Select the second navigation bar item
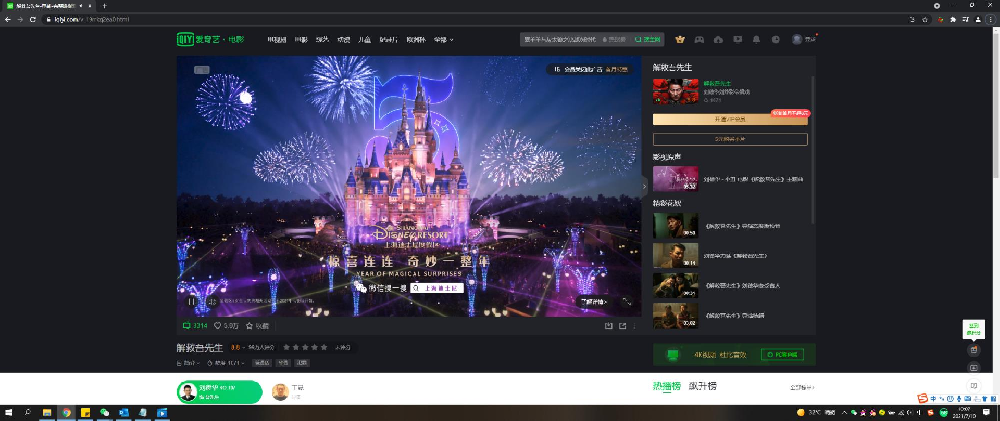This screenshot has width=1000, height=421. tap(300, 40)
